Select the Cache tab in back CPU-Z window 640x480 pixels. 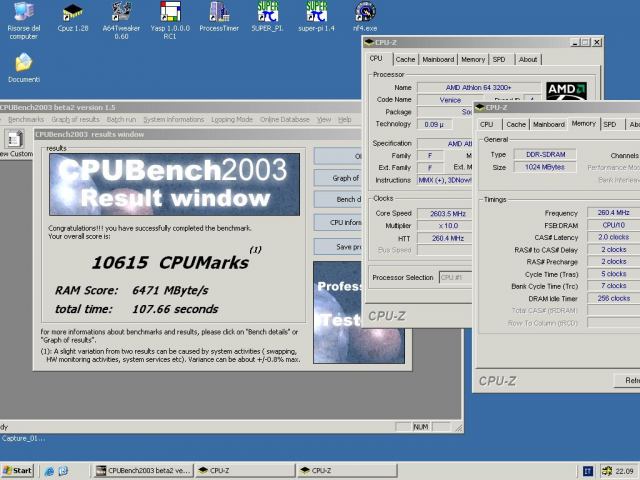pyautogui.click(x=405, y=60)
